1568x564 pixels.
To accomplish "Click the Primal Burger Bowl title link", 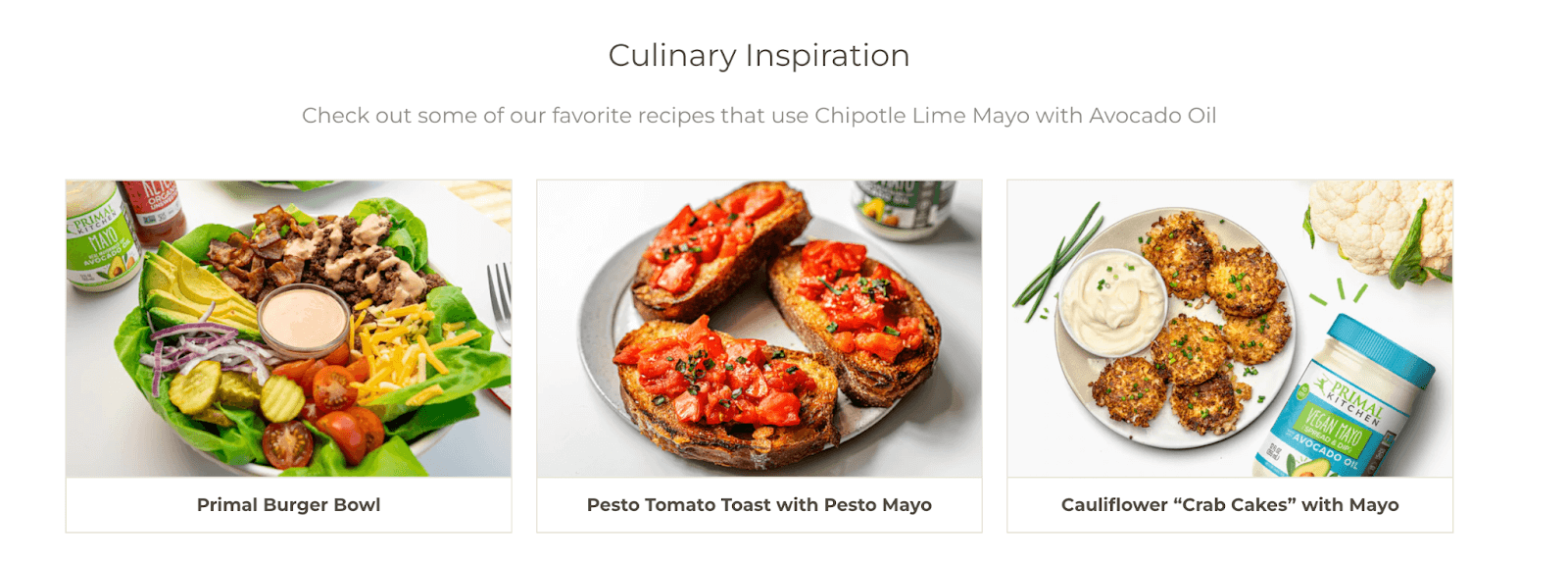I will (288, 505).
